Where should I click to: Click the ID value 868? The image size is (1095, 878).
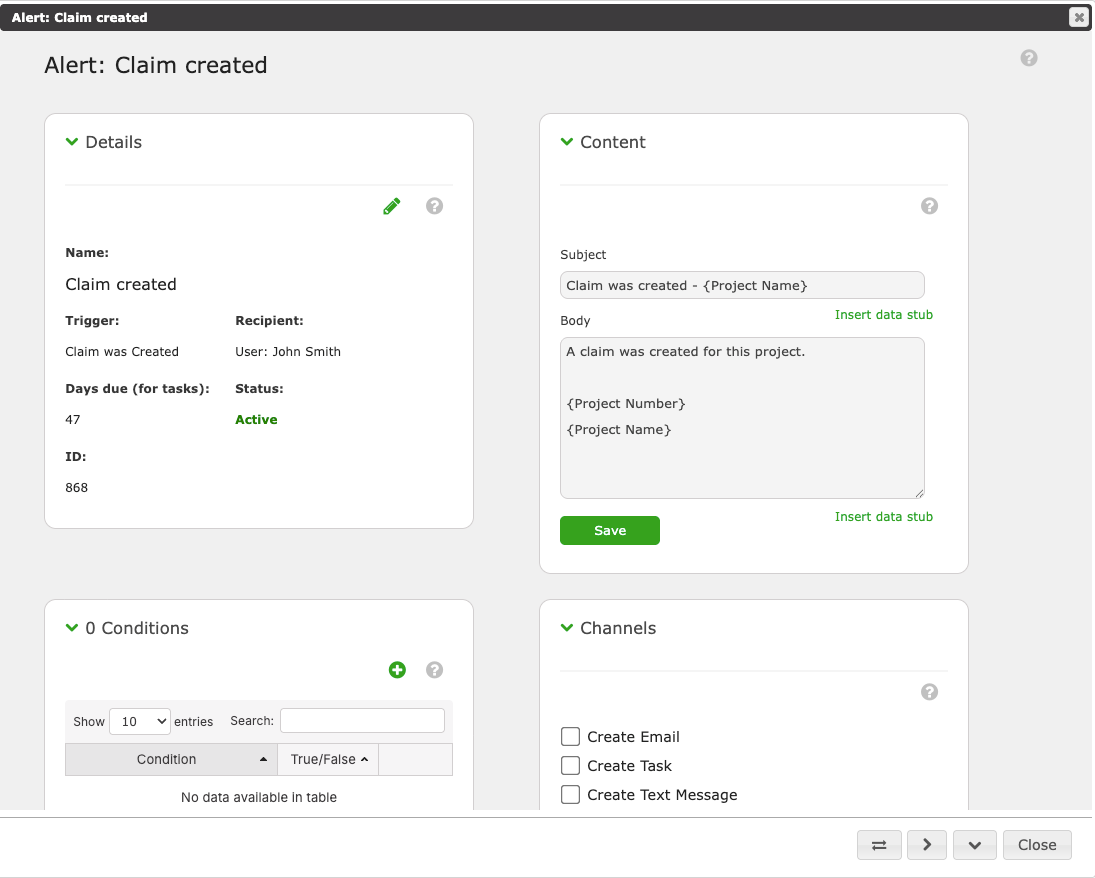pos(77,488)
